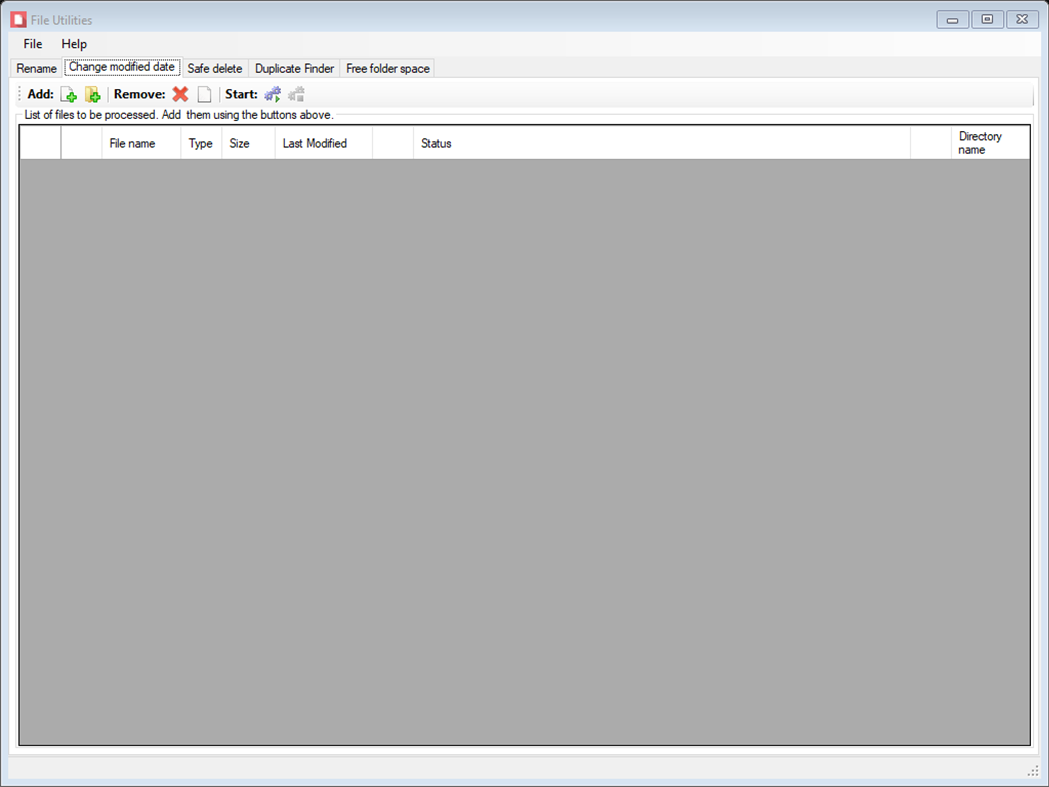
Task: Select the Change modified date tab
Action: pos(122,67)
